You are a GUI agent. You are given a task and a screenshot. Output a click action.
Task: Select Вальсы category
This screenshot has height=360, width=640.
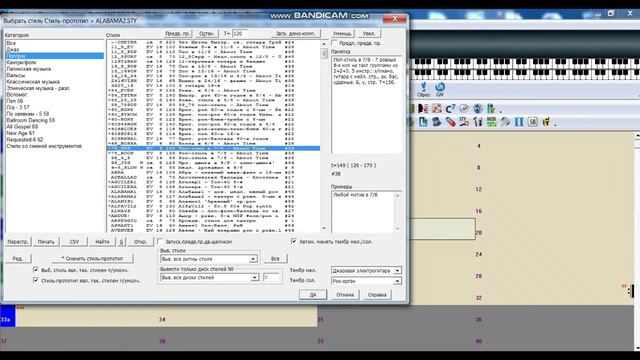tap(54, 76)
